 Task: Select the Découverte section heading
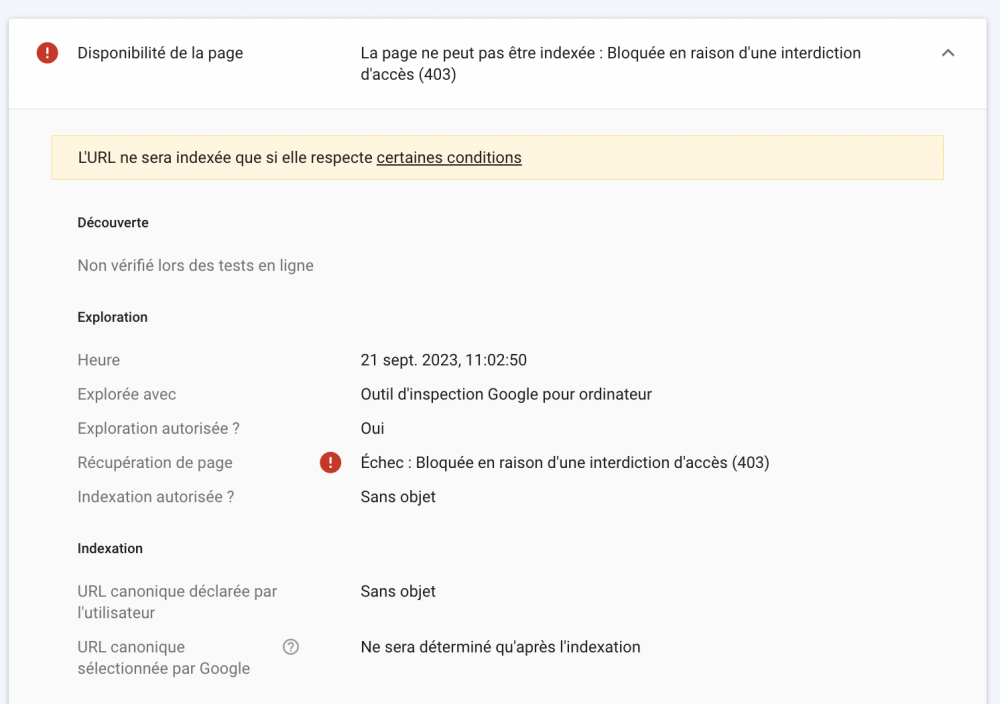point(113,223)
